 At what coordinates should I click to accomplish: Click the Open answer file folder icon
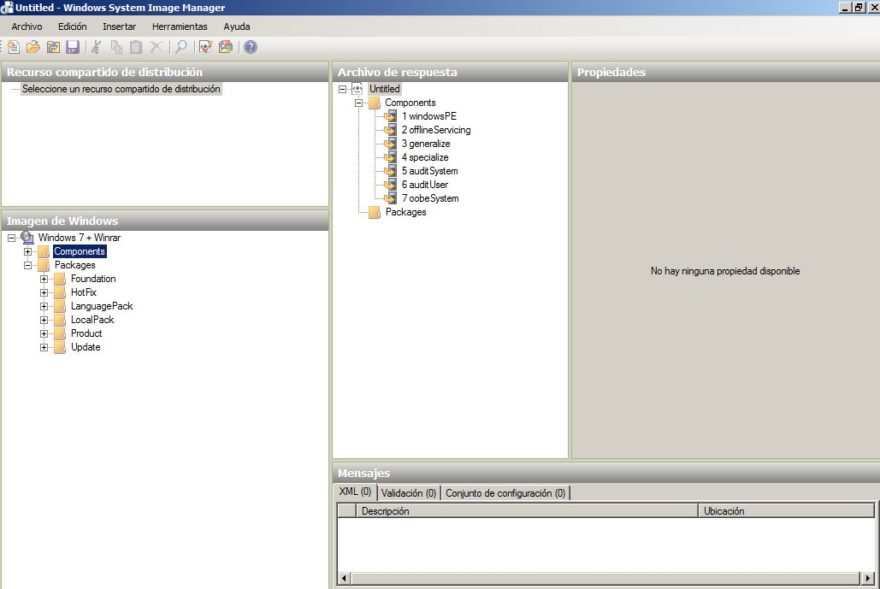[x=33, y=47]
